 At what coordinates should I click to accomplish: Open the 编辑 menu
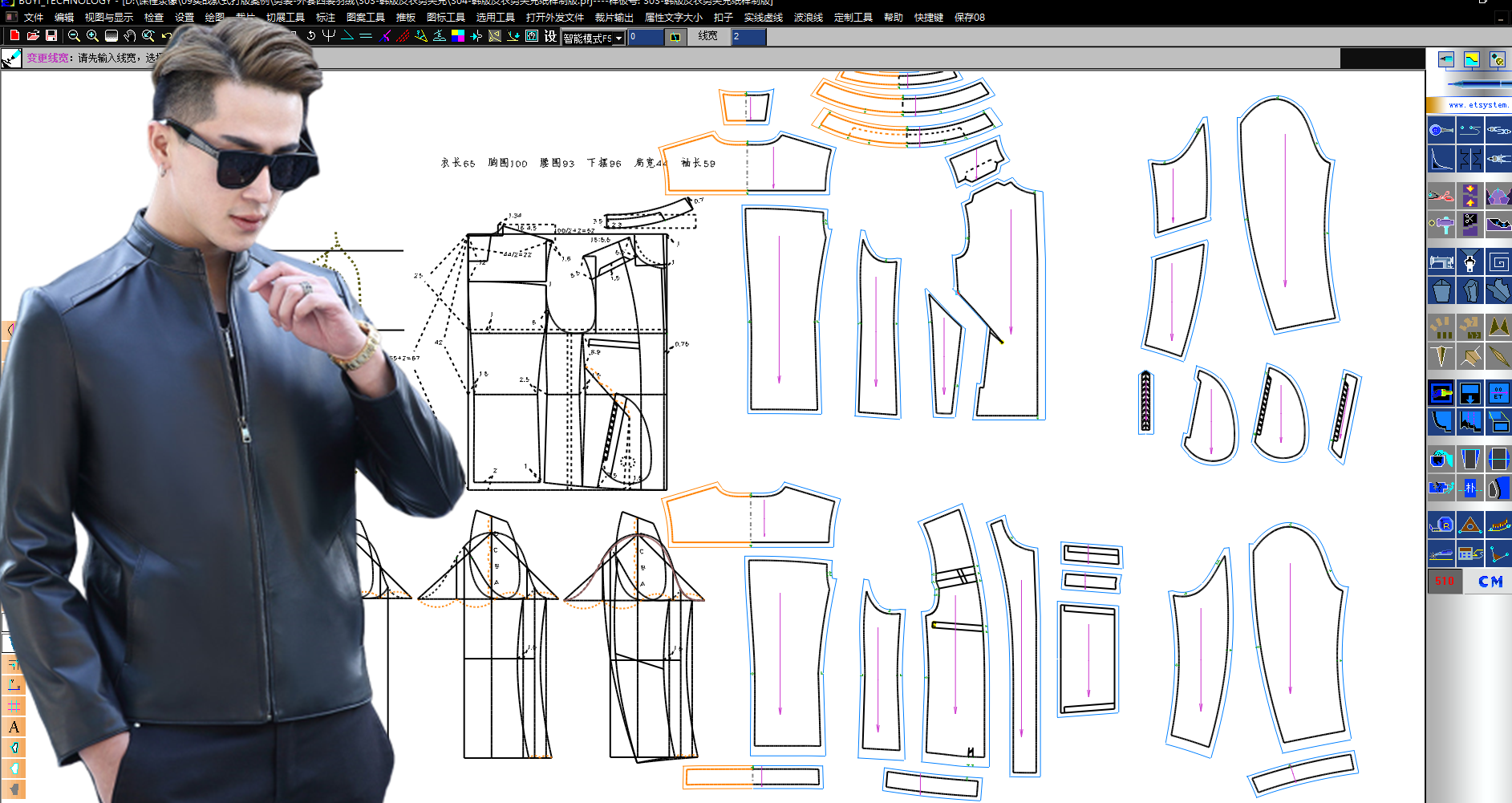[64, 17]
